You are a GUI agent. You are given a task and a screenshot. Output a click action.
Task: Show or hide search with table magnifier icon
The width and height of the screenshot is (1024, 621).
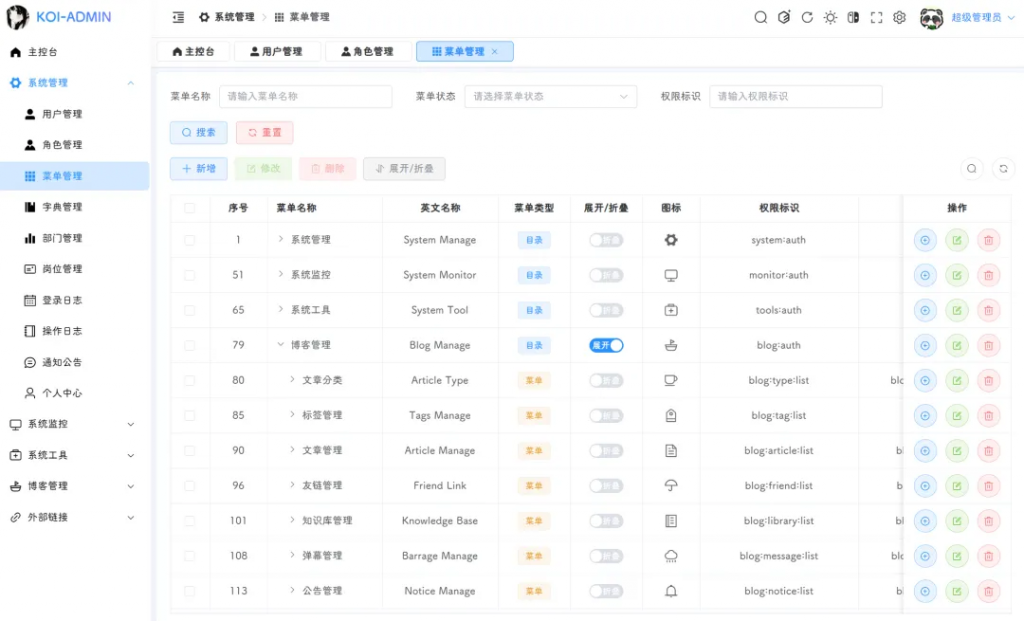[x=972, y=168]
